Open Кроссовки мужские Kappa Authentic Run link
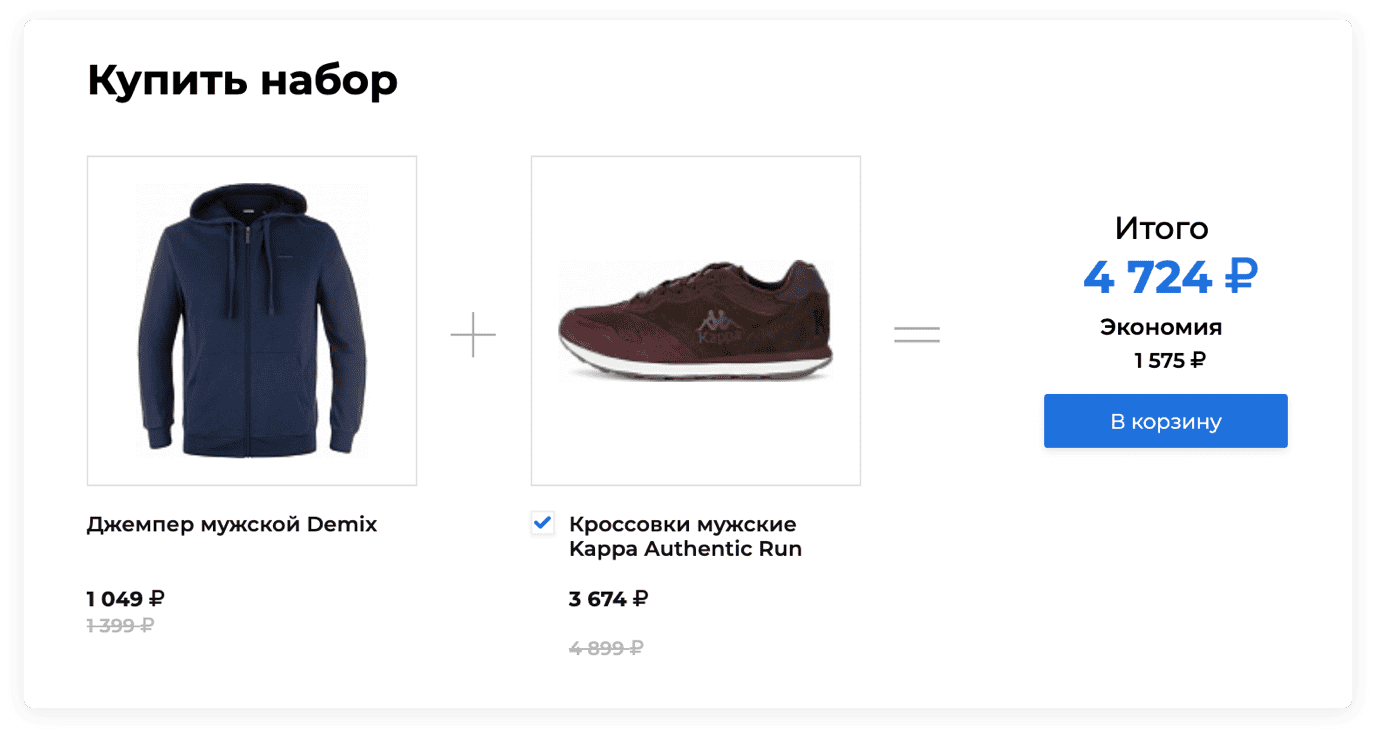This screenshot has width=1376, height=736. click(x=685, y=536)
